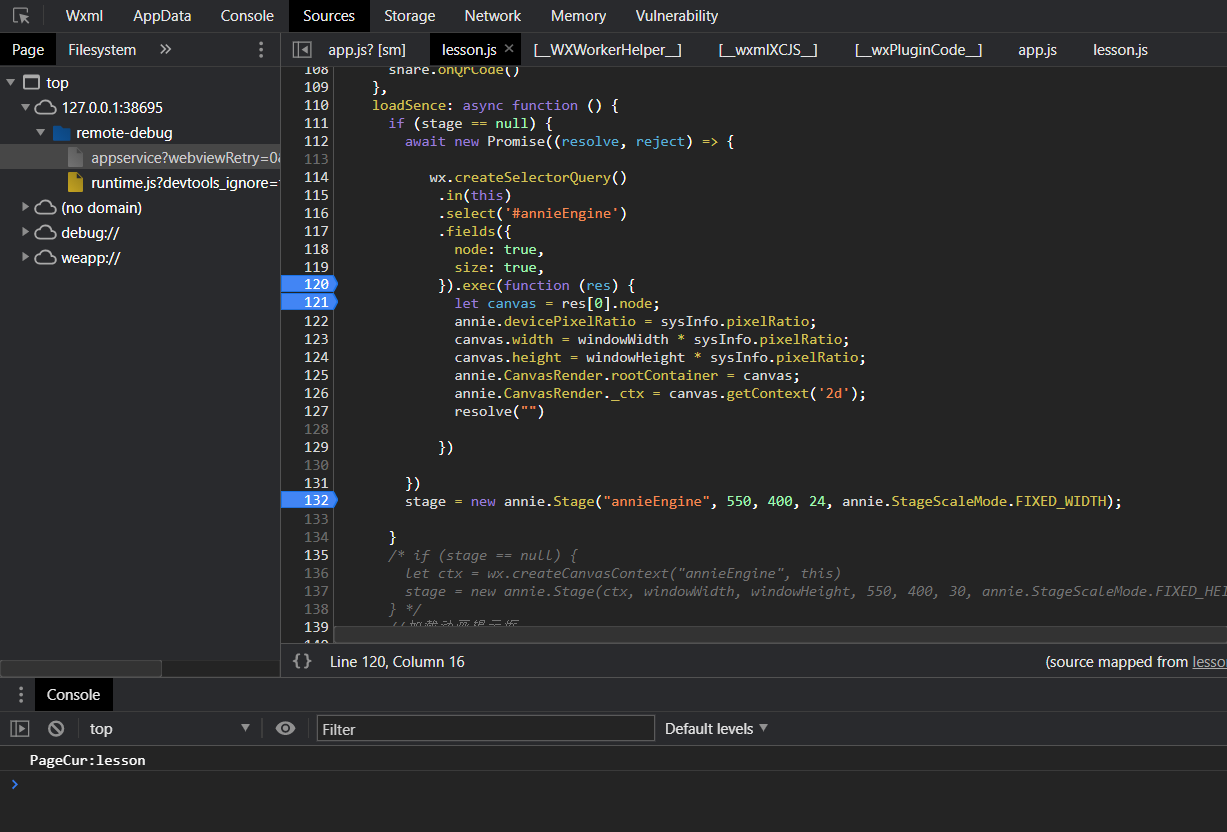
Task: Open the navigator pane three-dot menu
Action: coord(261,49)
